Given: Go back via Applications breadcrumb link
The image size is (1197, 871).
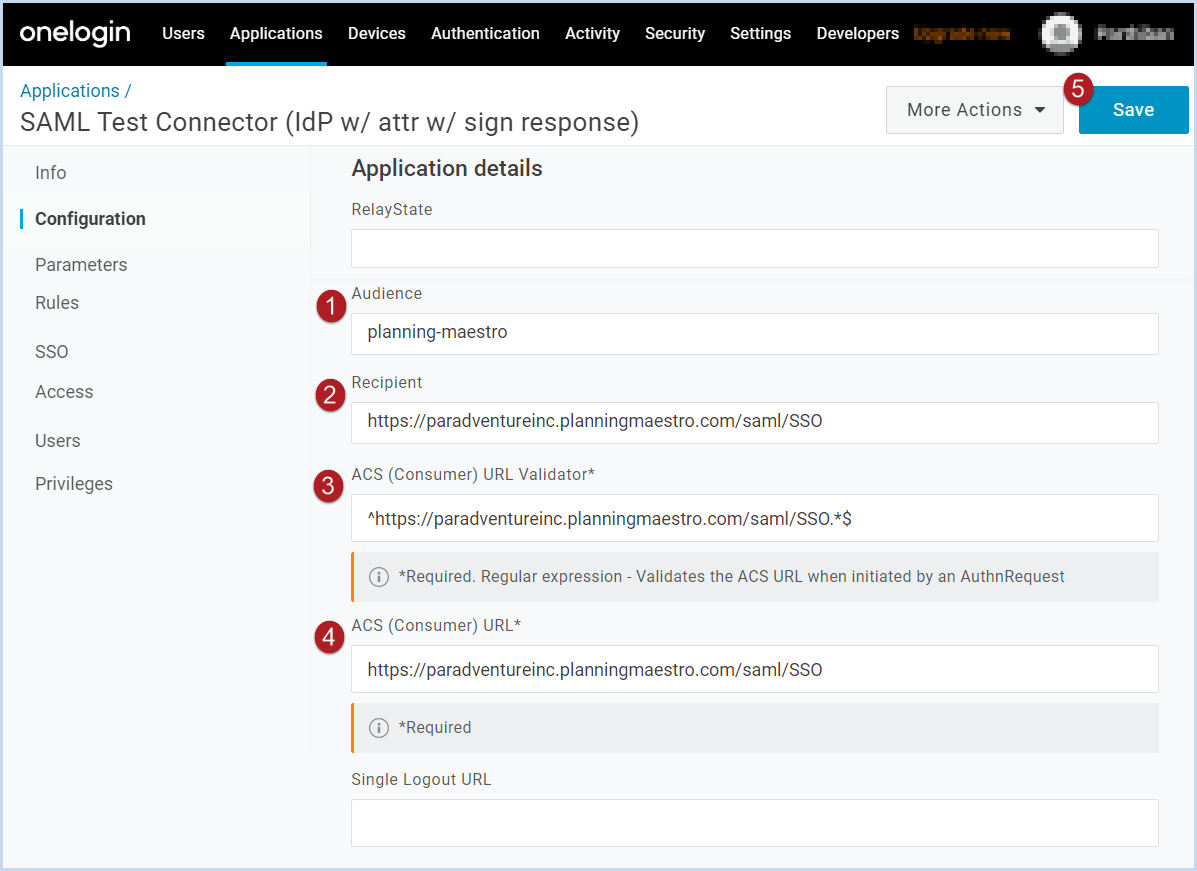Looking at the screenshot, I should 69,90.
